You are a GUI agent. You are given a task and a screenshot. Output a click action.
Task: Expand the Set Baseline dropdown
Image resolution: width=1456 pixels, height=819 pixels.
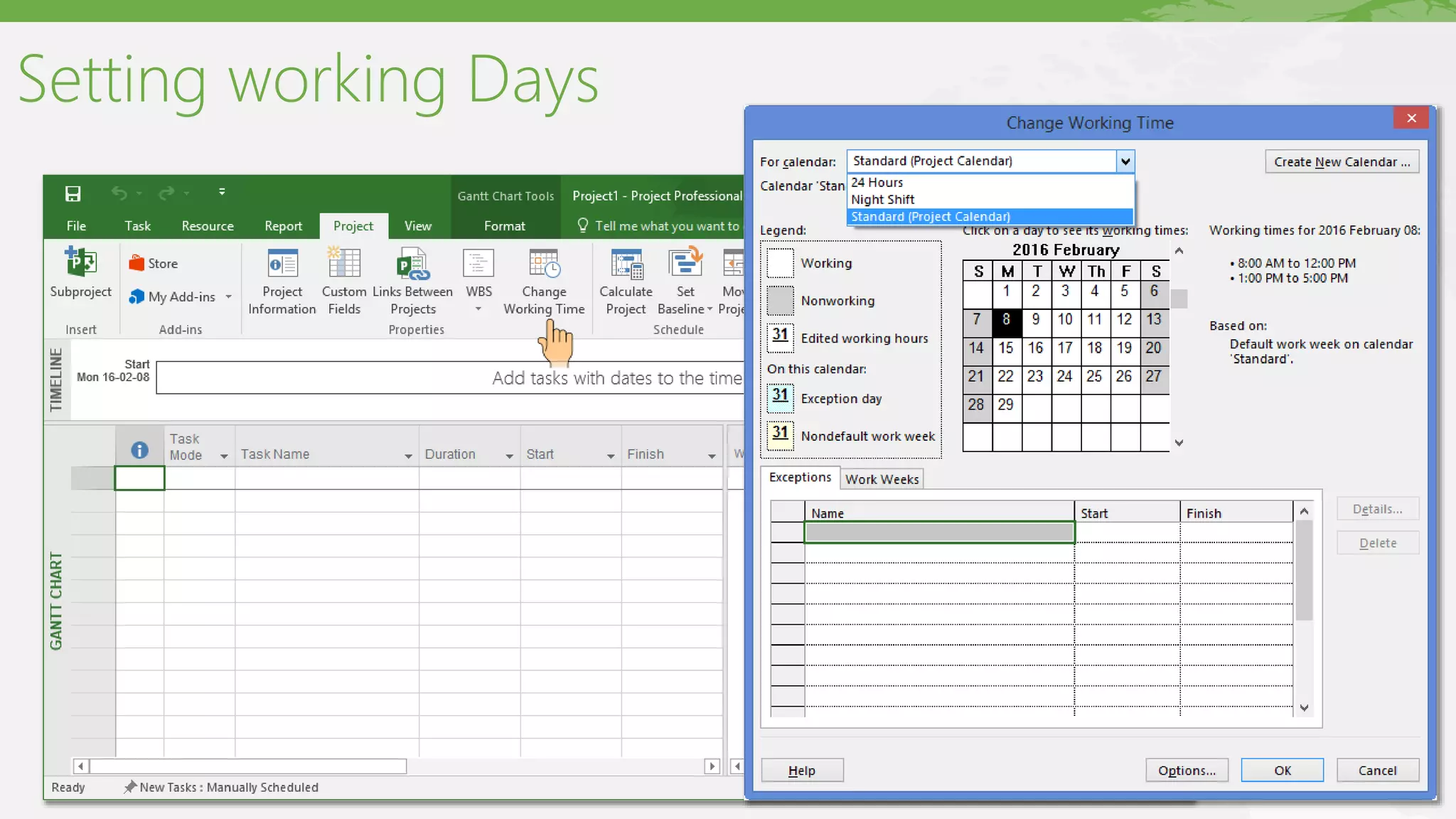click(x=710, y=309)
